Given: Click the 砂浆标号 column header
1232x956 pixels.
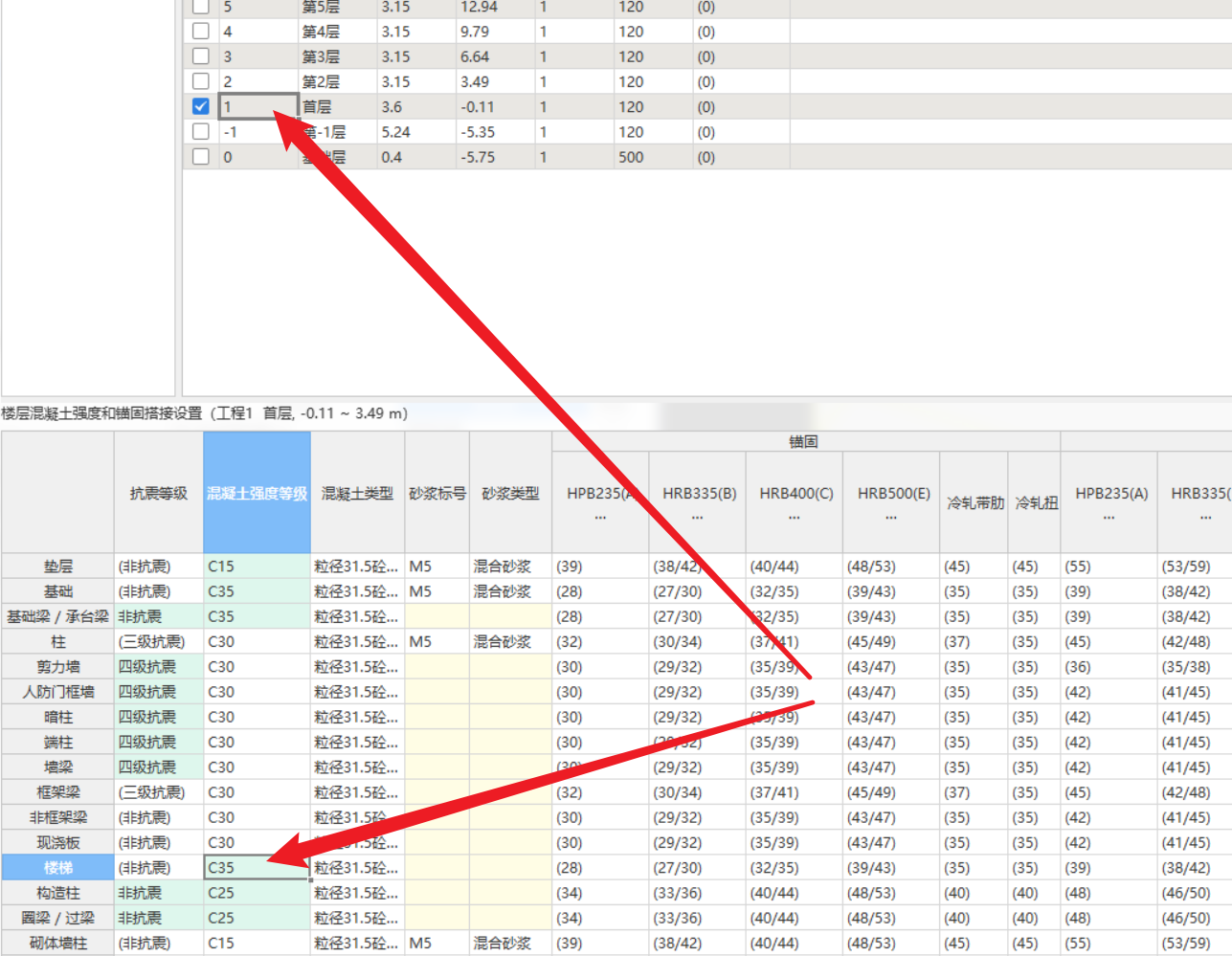Looking at the screenshot, I should pos(437,493).
